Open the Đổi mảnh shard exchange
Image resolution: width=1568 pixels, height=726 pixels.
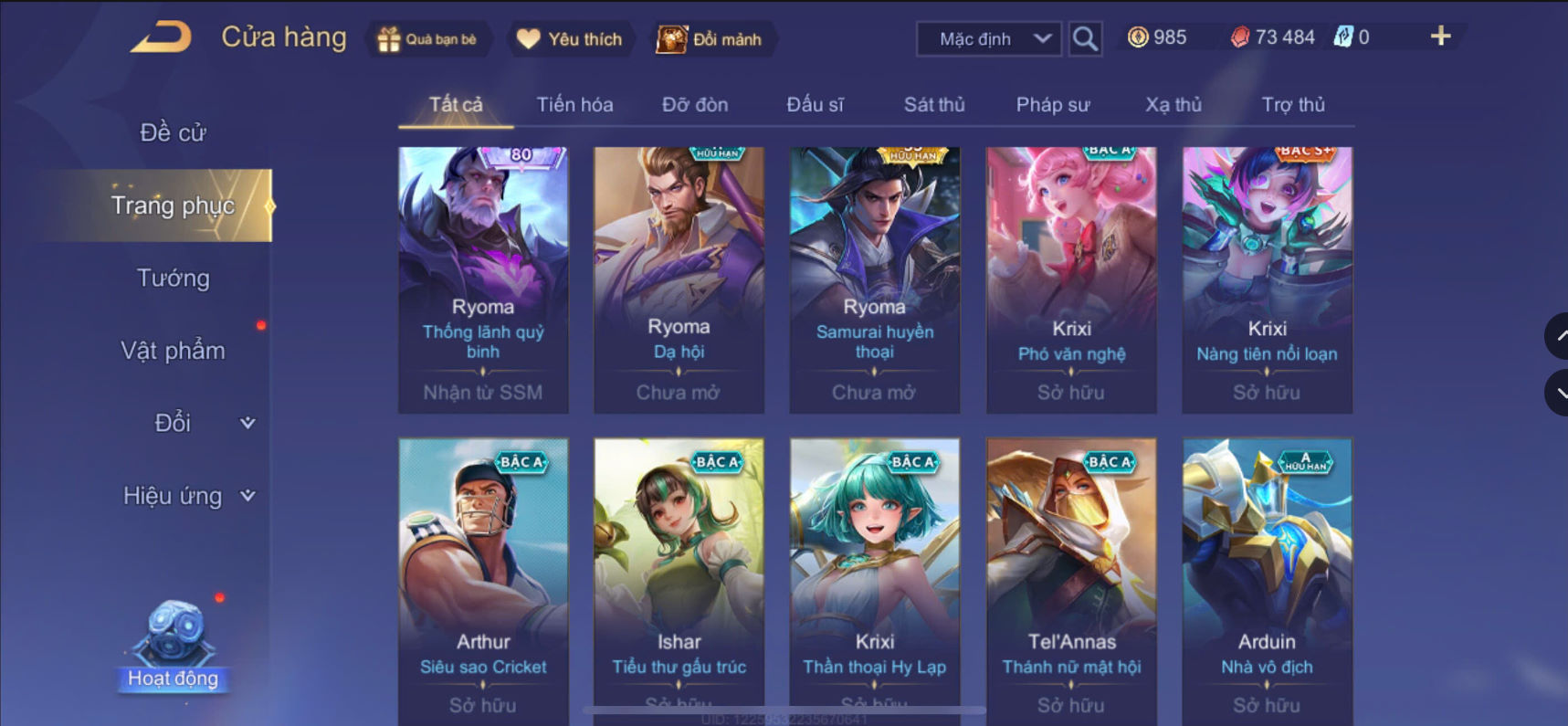(x=710, y=39)
